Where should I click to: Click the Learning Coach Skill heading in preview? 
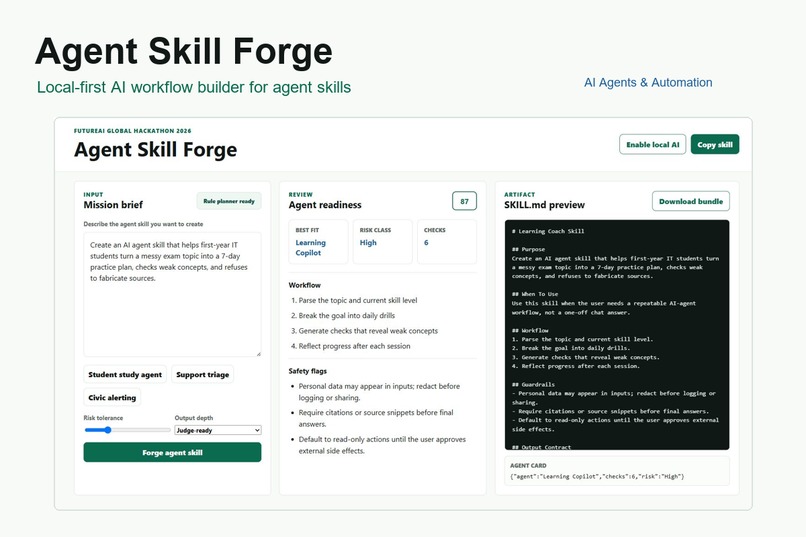click(x=548, y=231)
